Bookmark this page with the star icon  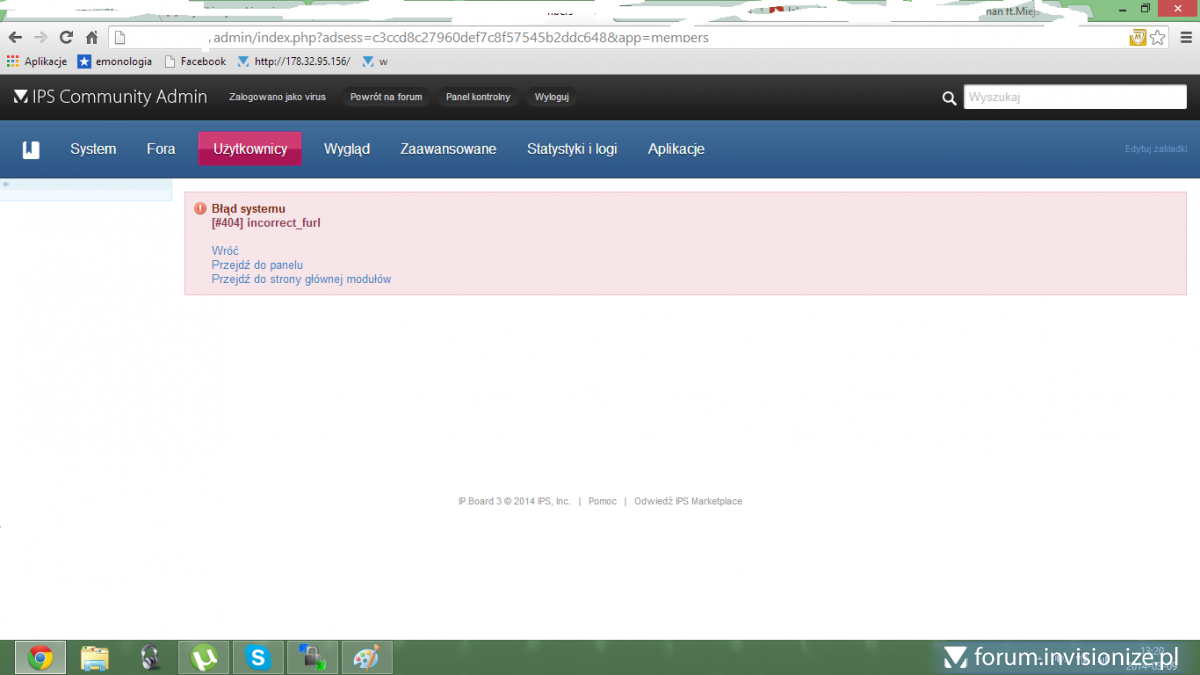coord(1157,38)
